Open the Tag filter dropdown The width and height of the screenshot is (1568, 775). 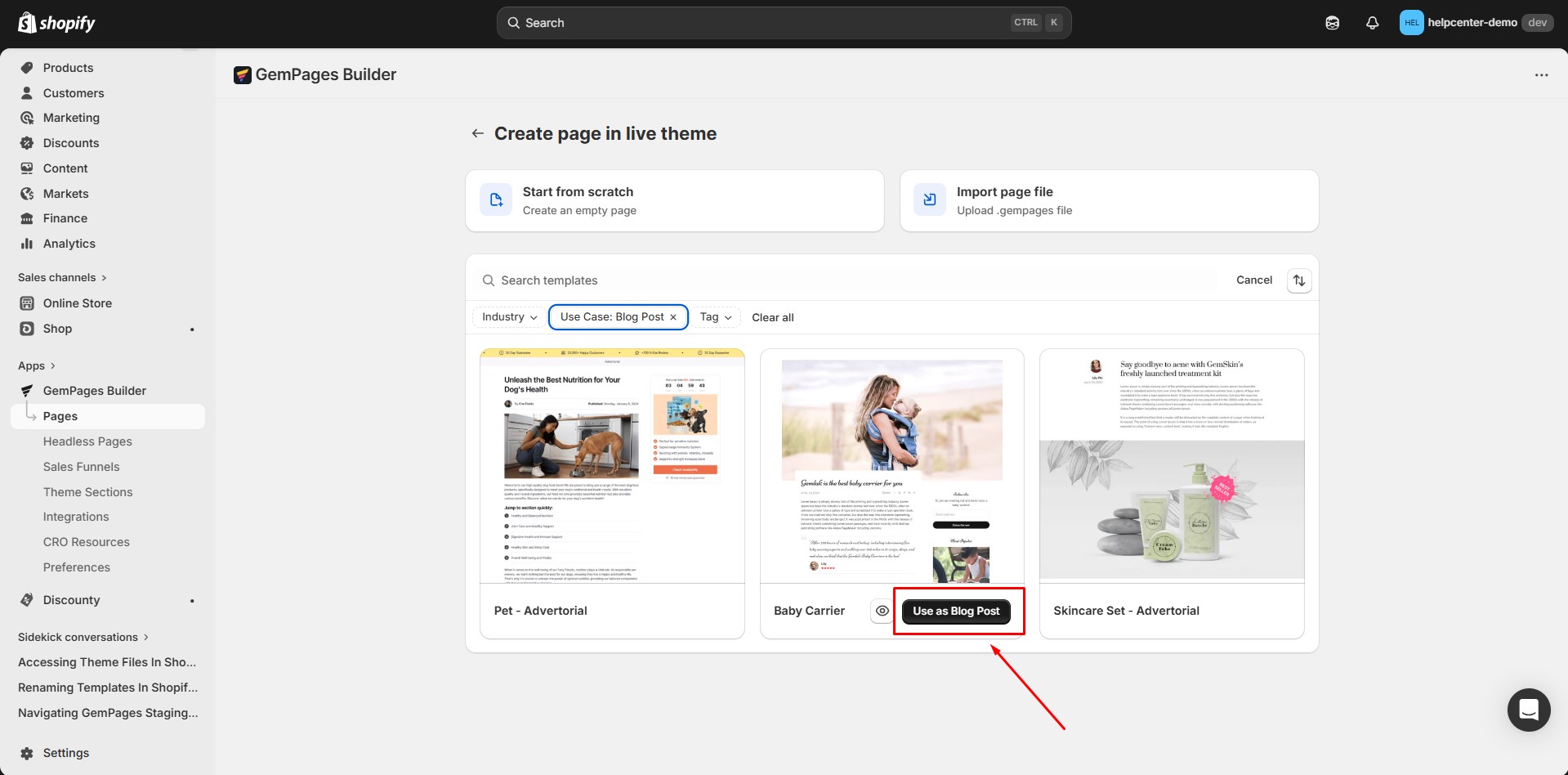point(715,317)
